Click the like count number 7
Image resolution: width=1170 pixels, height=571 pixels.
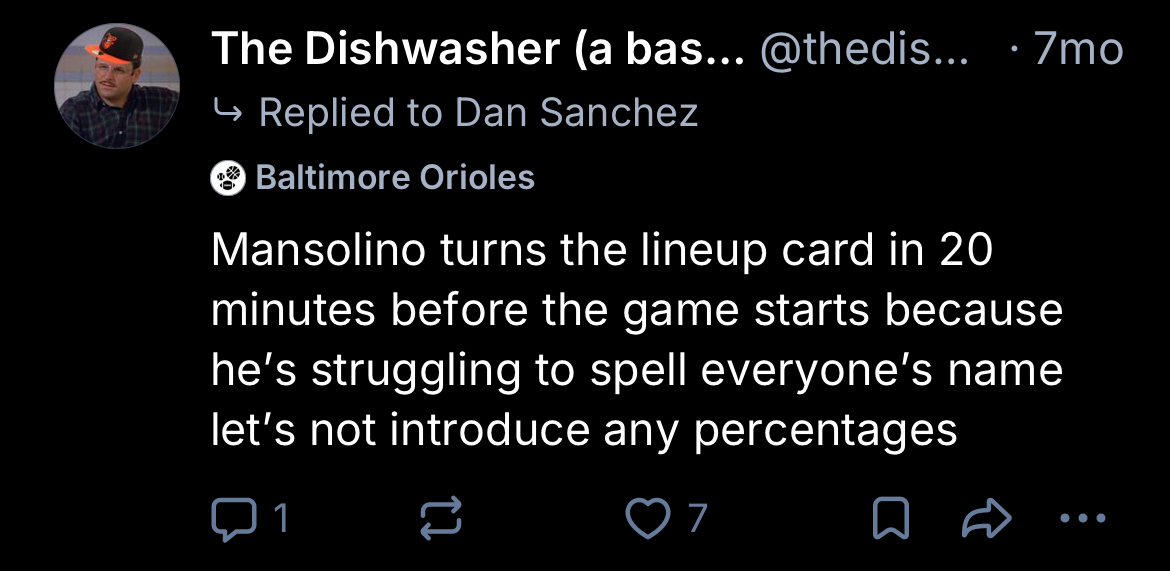coord(696,518)
